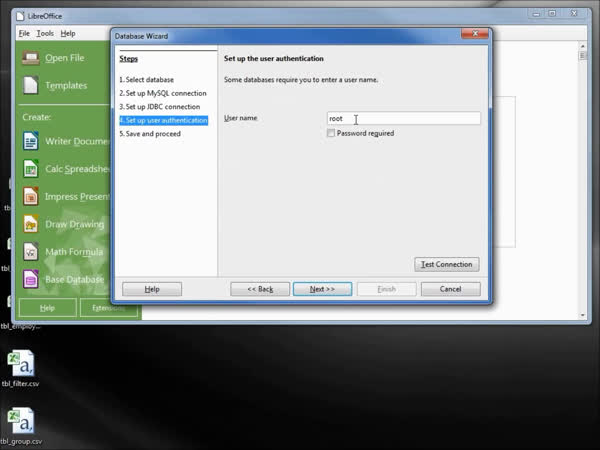Open the Tools menu
The width and height of the screenshot is (600, 450).
point(45,33)
